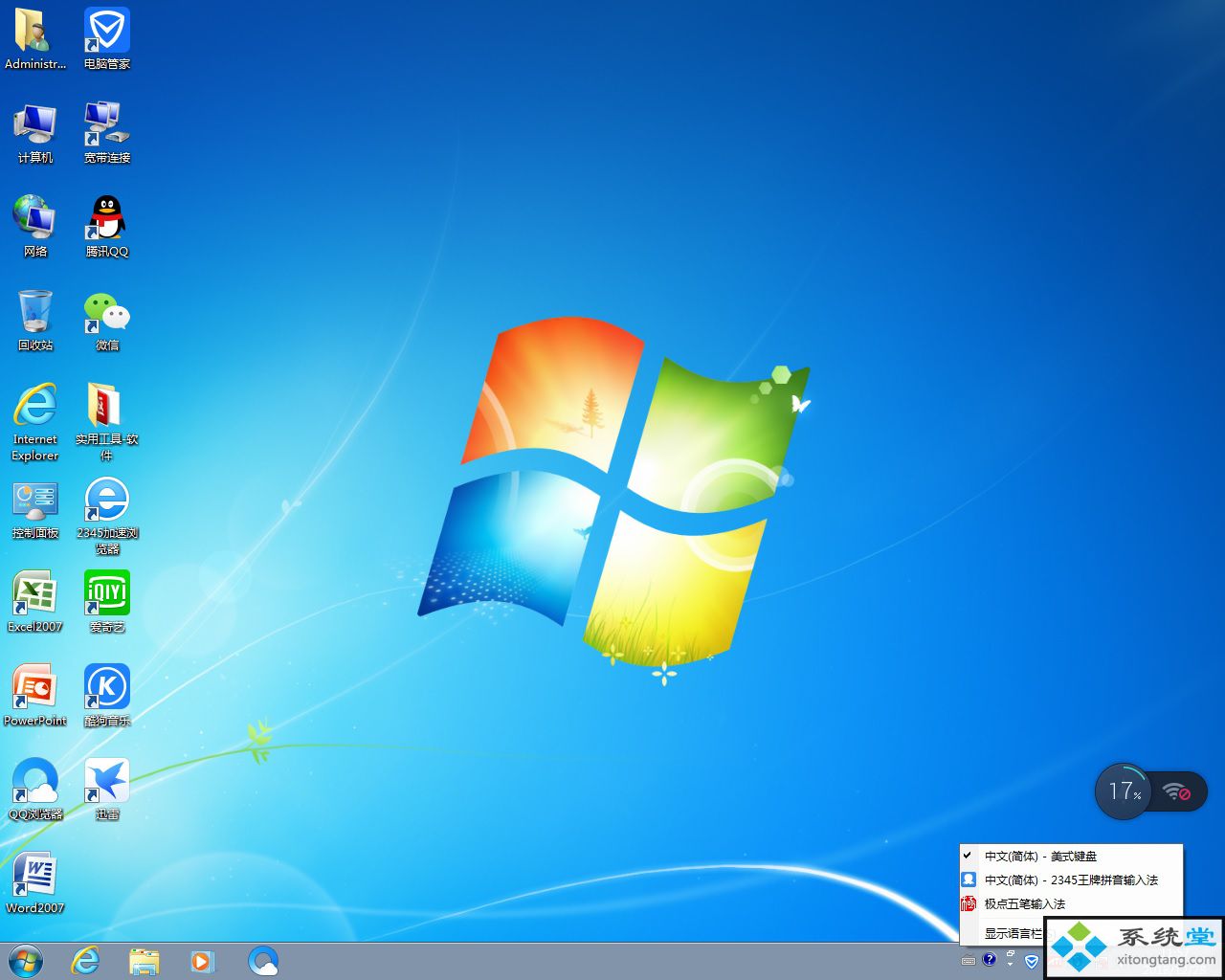Open Windows Explorer from the taskbar

coord(144,961)
